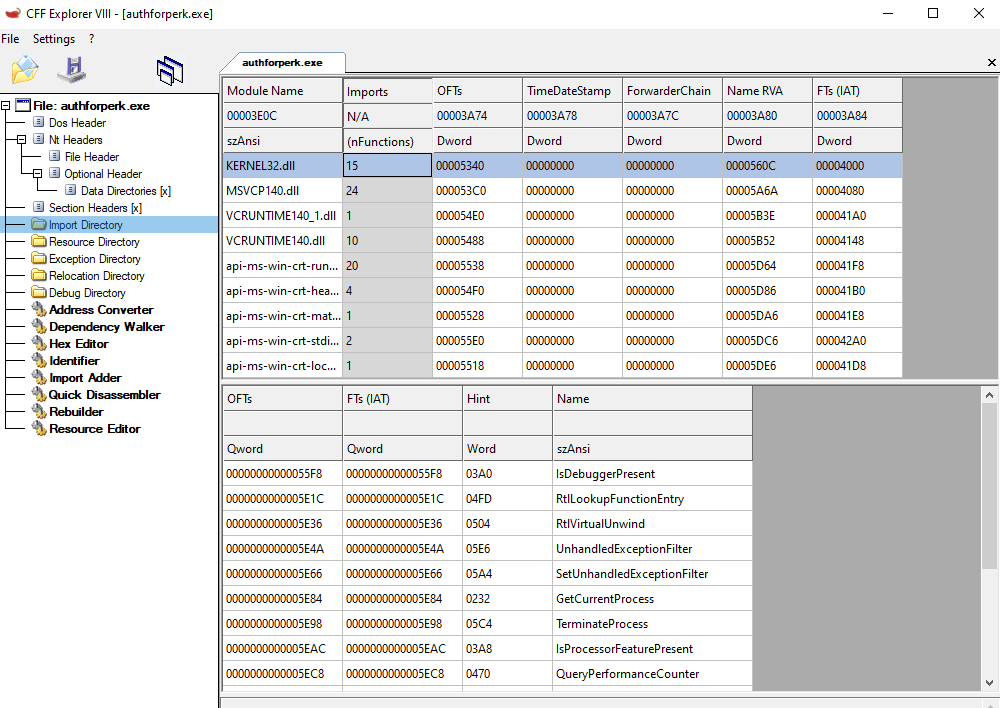The image size is (1000, 708).
Task: Click the Rebuilder tool icon
Action: click(x=39, y=412)
